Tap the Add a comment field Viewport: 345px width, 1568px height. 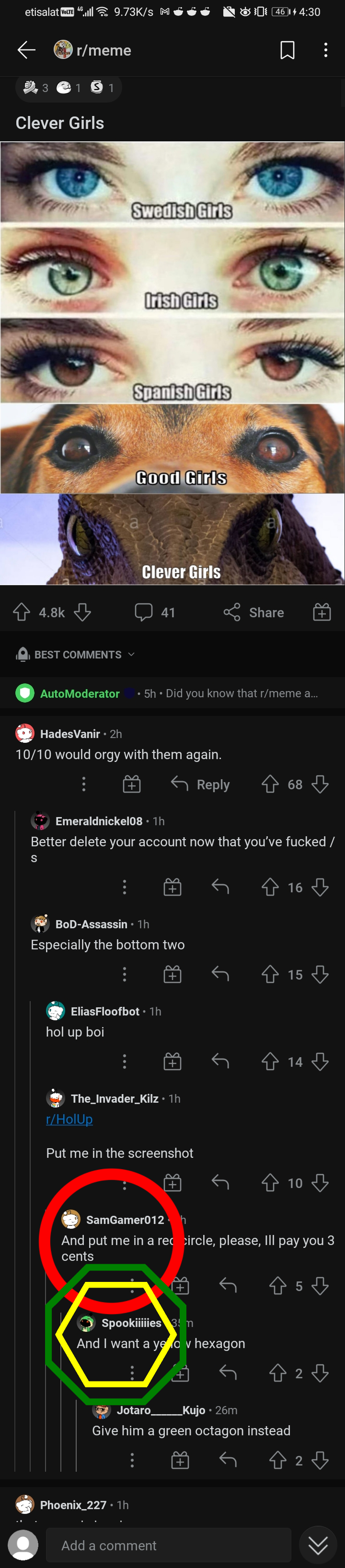pos(164,1545)
